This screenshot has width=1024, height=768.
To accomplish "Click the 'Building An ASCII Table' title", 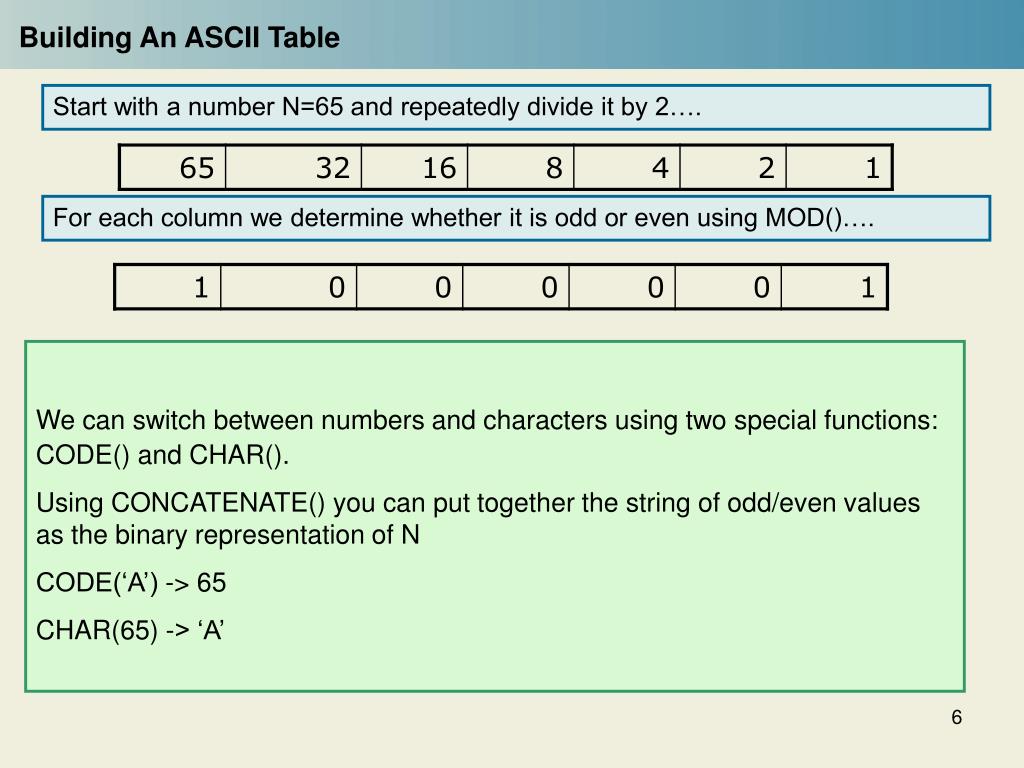I will 180,37.
